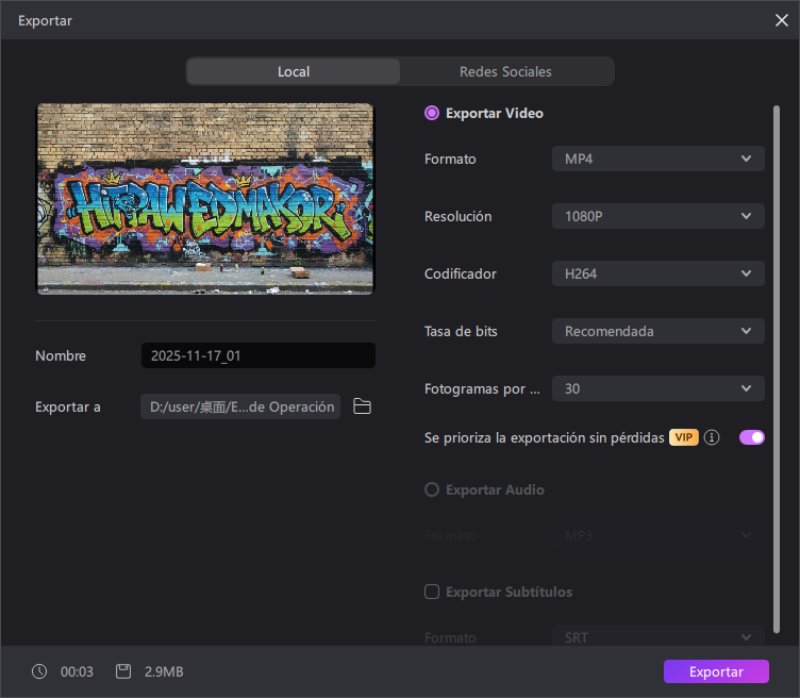This screenshot has height=698, width=800.
Task: Click the Nombre filename input field
Action: pyautogui.click(x=257, y=355)
